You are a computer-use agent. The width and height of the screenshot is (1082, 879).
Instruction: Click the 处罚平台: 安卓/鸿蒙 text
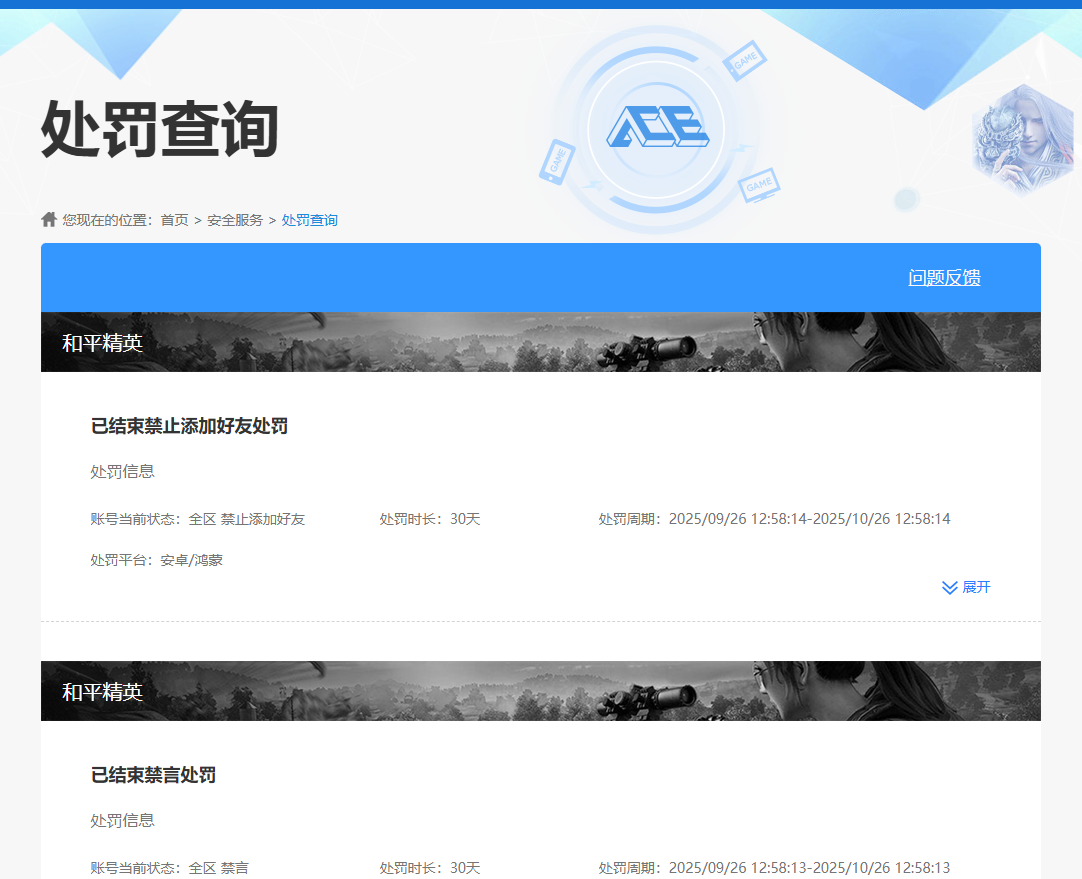click(156, 560)
